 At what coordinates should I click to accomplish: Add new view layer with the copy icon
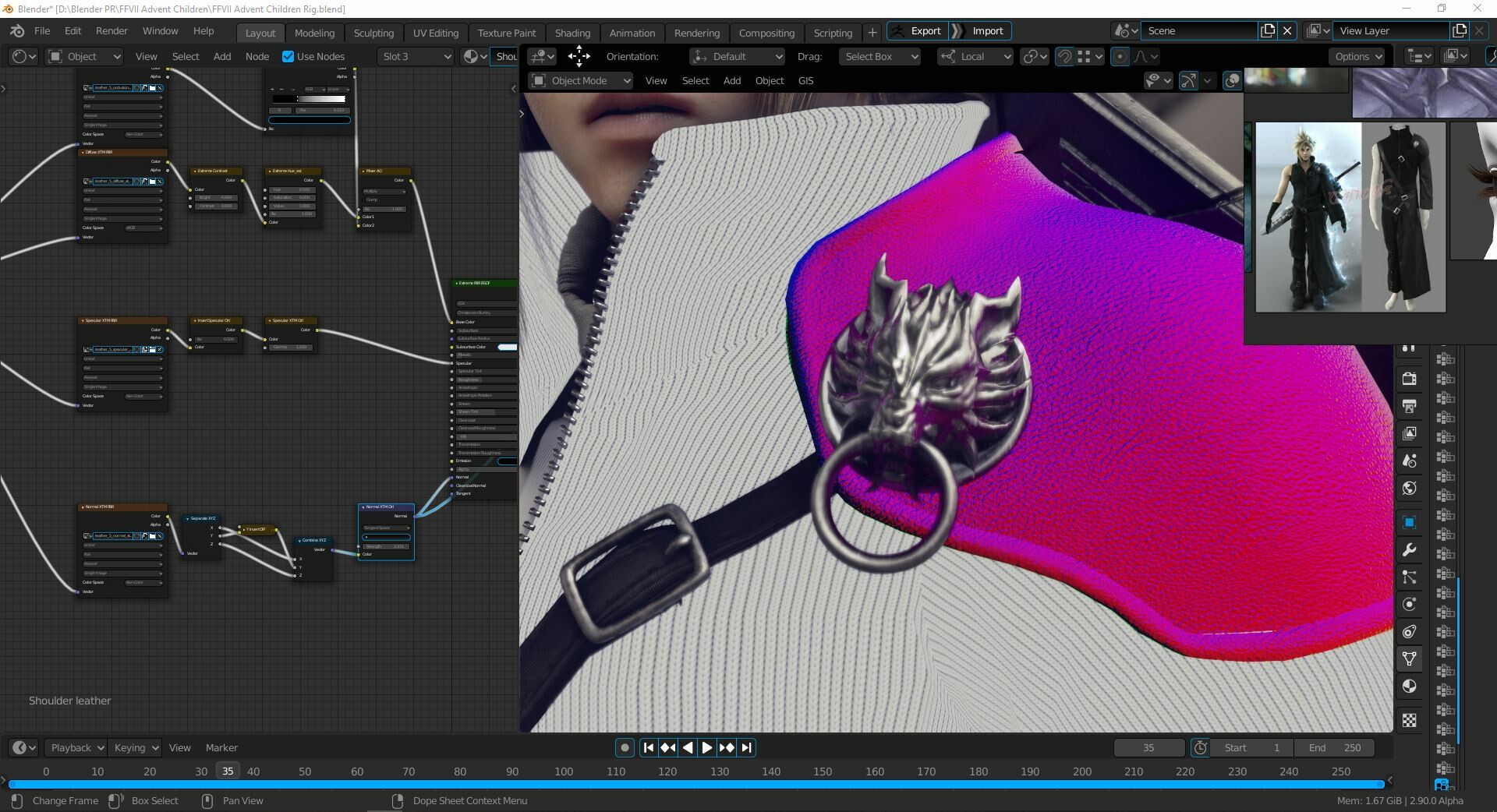click(x=1460, y=30)
